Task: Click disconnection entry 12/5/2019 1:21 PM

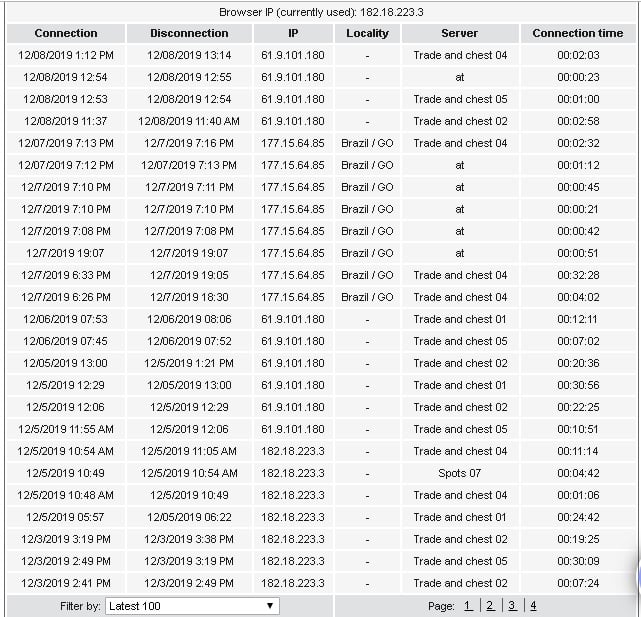Action: 189,363
